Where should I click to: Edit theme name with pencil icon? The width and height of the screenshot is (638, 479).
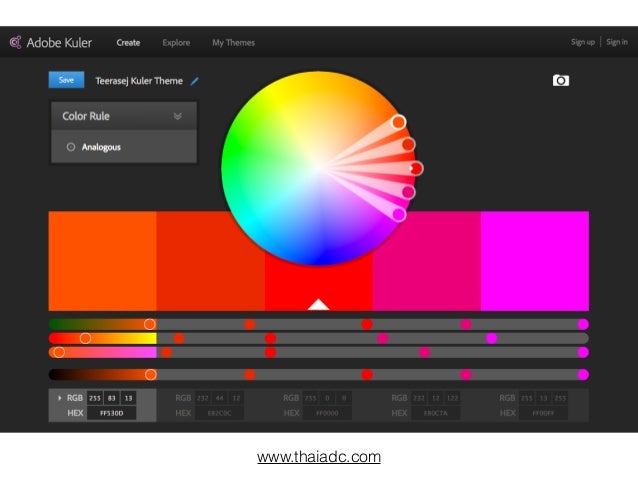tap(194, 81)
